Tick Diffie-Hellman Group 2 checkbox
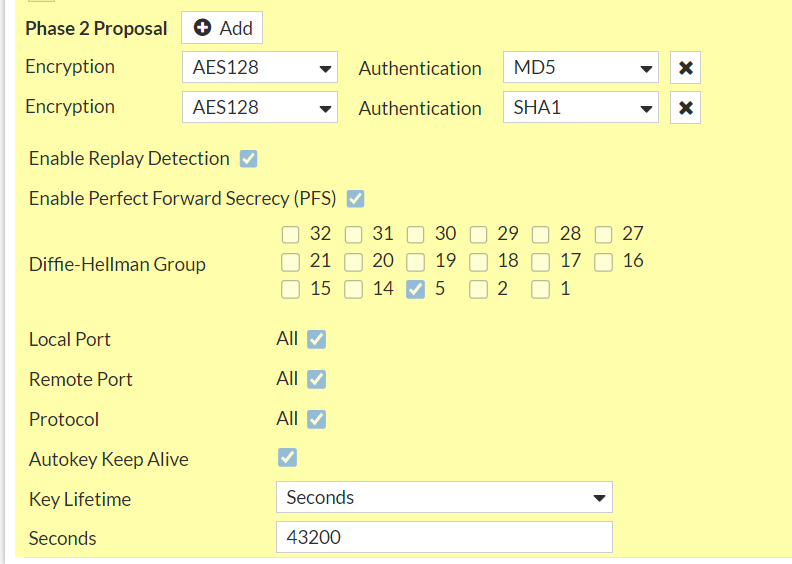Viewport: 792px width, 564px height. click(x=479, y=290)
